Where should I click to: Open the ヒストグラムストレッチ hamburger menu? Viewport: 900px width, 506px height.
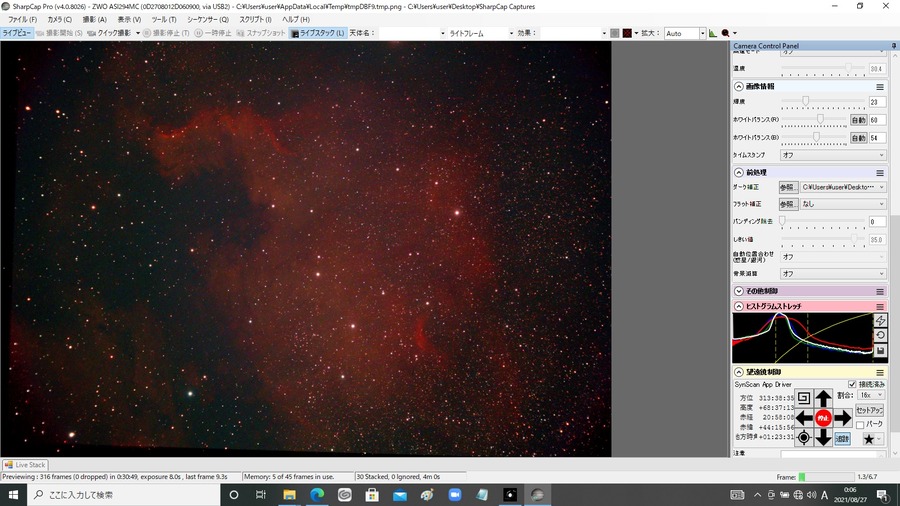tap(880, 307)
